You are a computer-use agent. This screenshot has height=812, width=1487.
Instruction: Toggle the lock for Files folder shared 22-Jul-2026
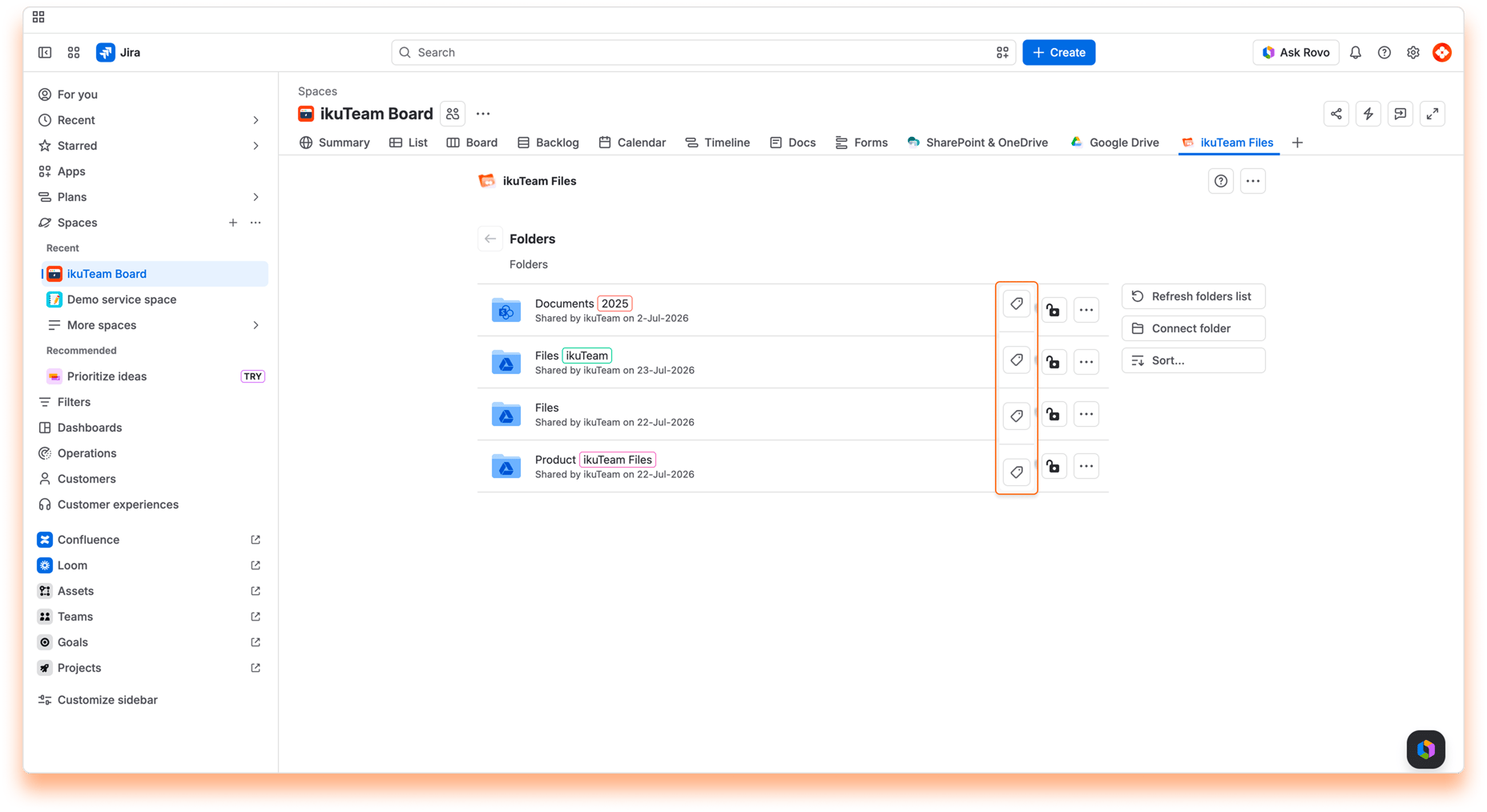coord(1054,414)
